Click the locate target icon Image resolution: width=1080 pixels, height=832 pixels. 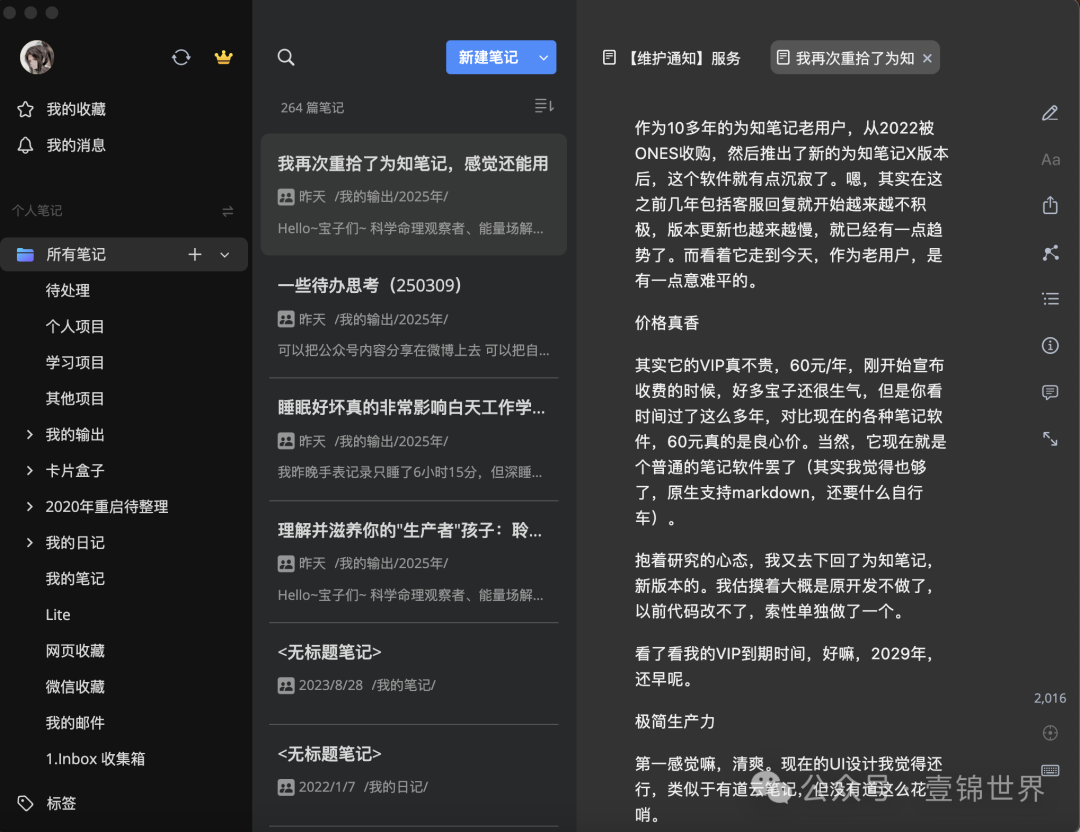[1050, 733]
